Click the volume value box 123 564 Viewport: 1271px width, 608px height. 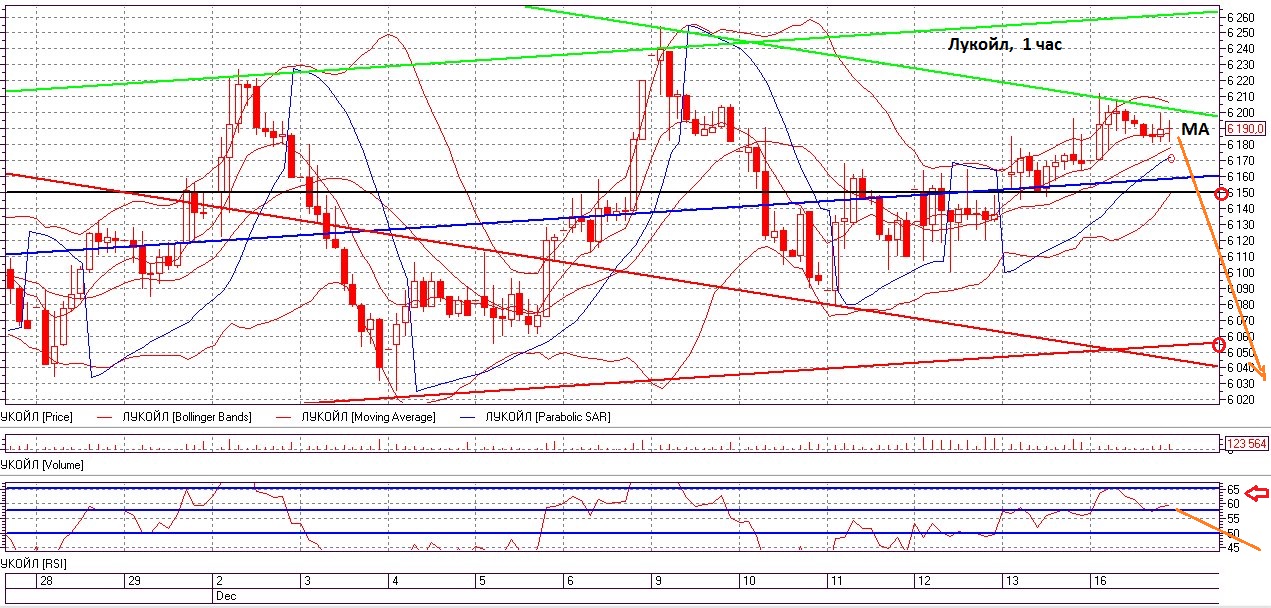(x=1245, y=442)
